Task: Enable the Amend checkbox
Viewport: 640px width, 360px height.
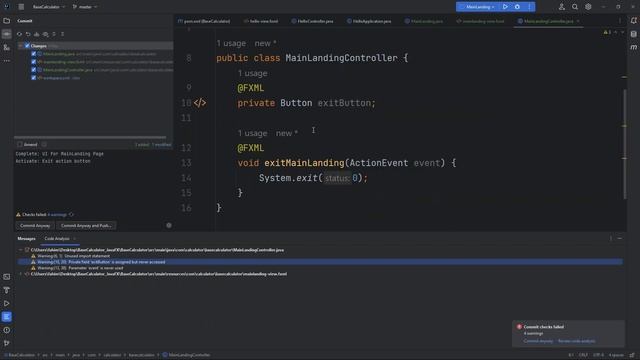Action: click(x=20, y=144)
